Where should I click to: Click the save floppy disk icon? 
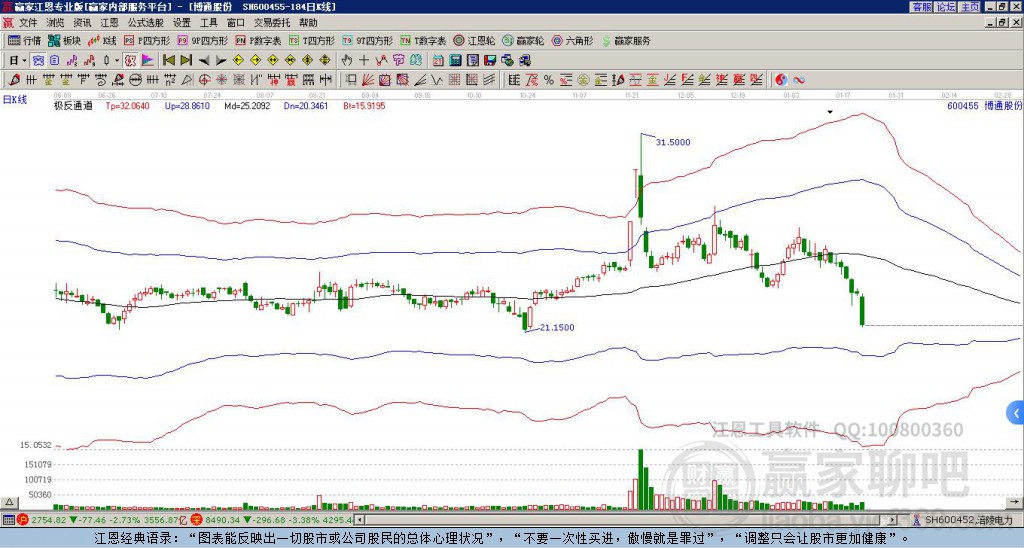click(490, 61)
